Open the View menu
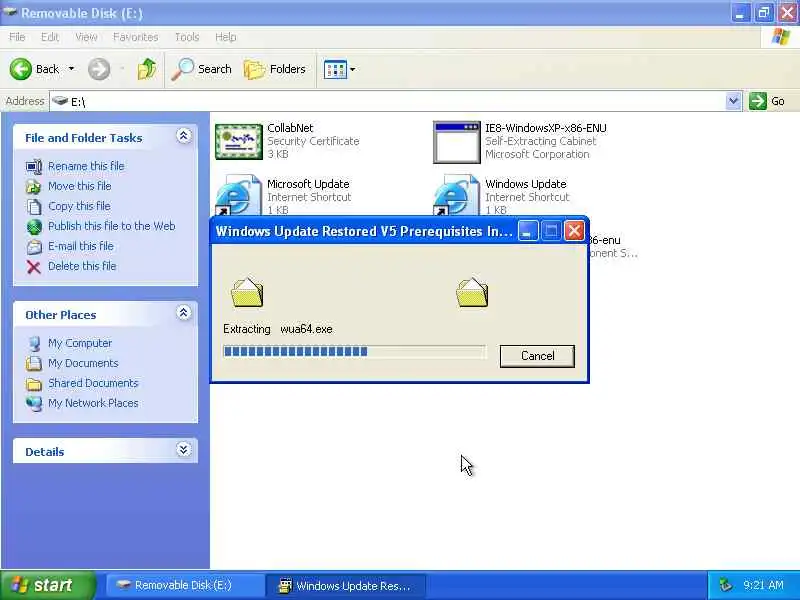800x600 pixels. click(86, 37)
